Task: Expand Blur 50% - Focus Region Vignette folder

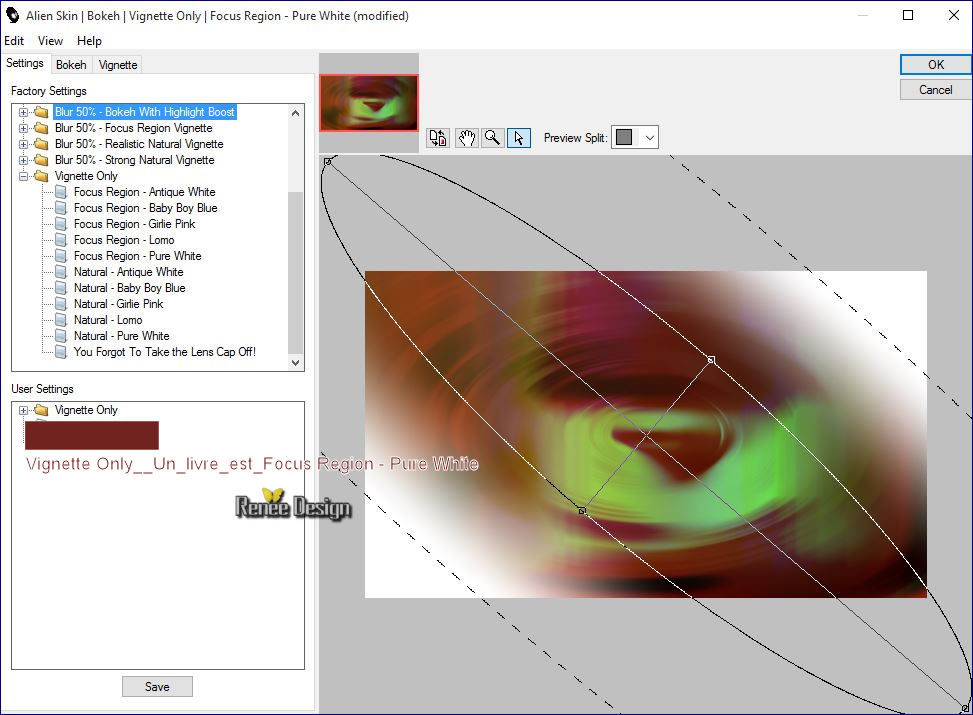Action: pos(24,128)
